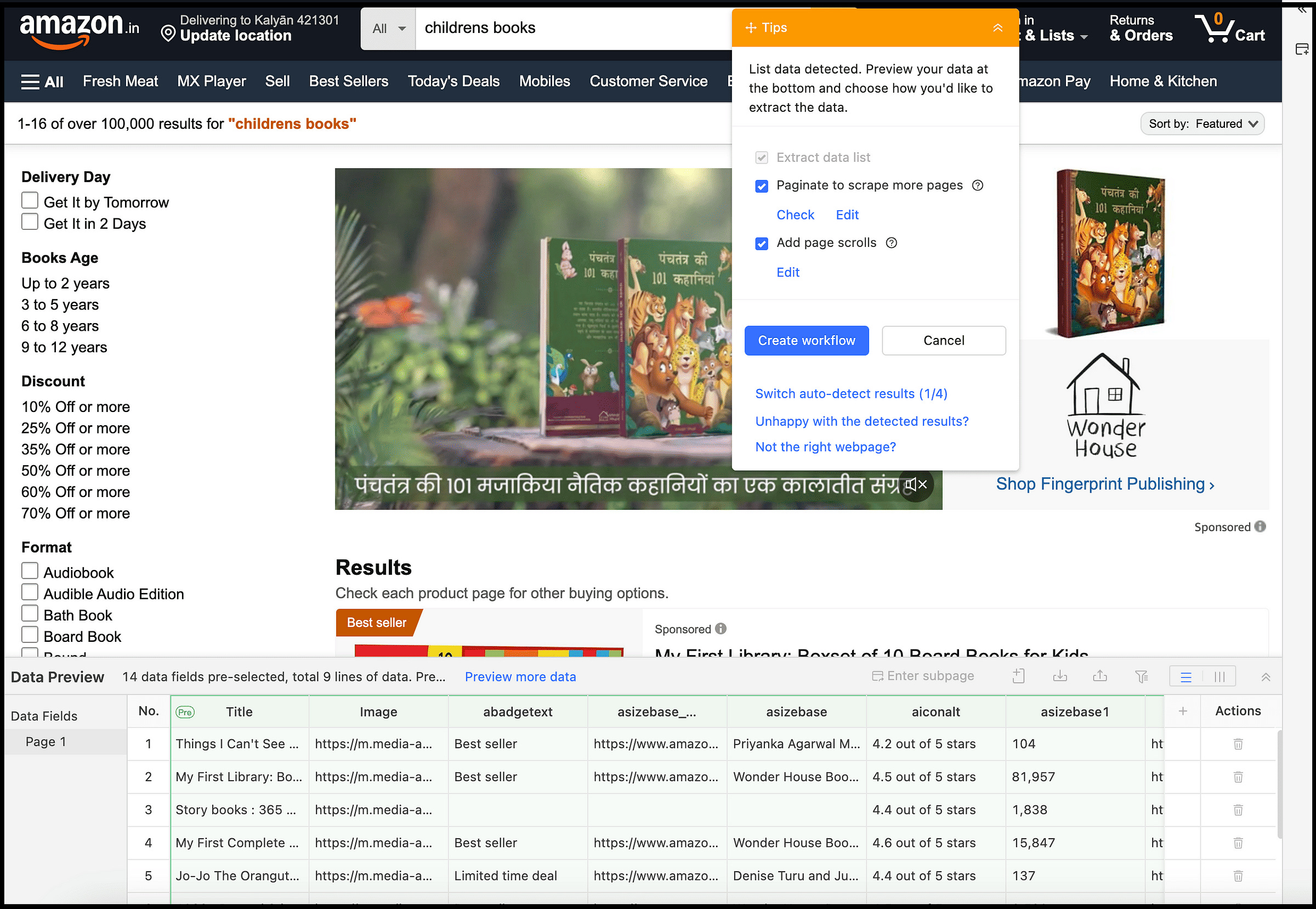Click the filter icon in the Data Preview toolbar

pos(1141,676)
